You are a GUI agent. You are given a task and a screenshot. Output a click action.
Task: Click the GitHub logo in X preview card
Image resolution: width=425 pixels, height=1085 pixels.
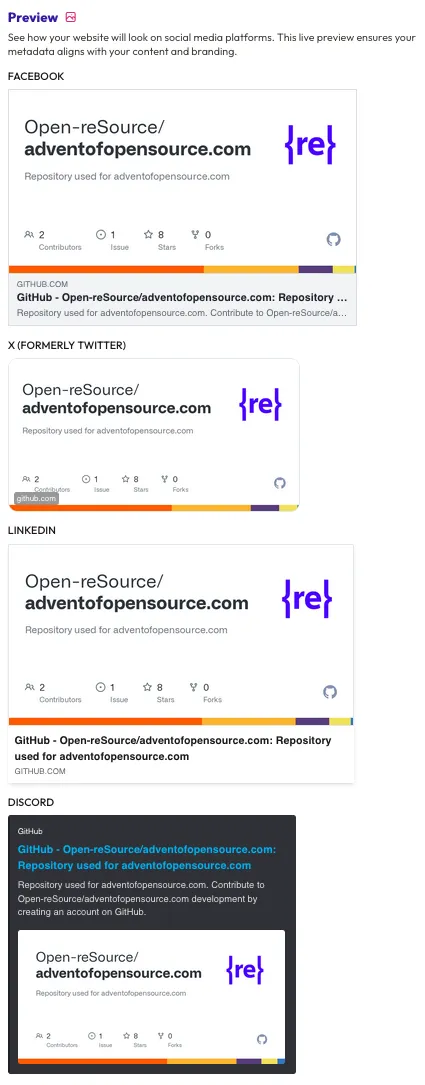pos(280,483)
